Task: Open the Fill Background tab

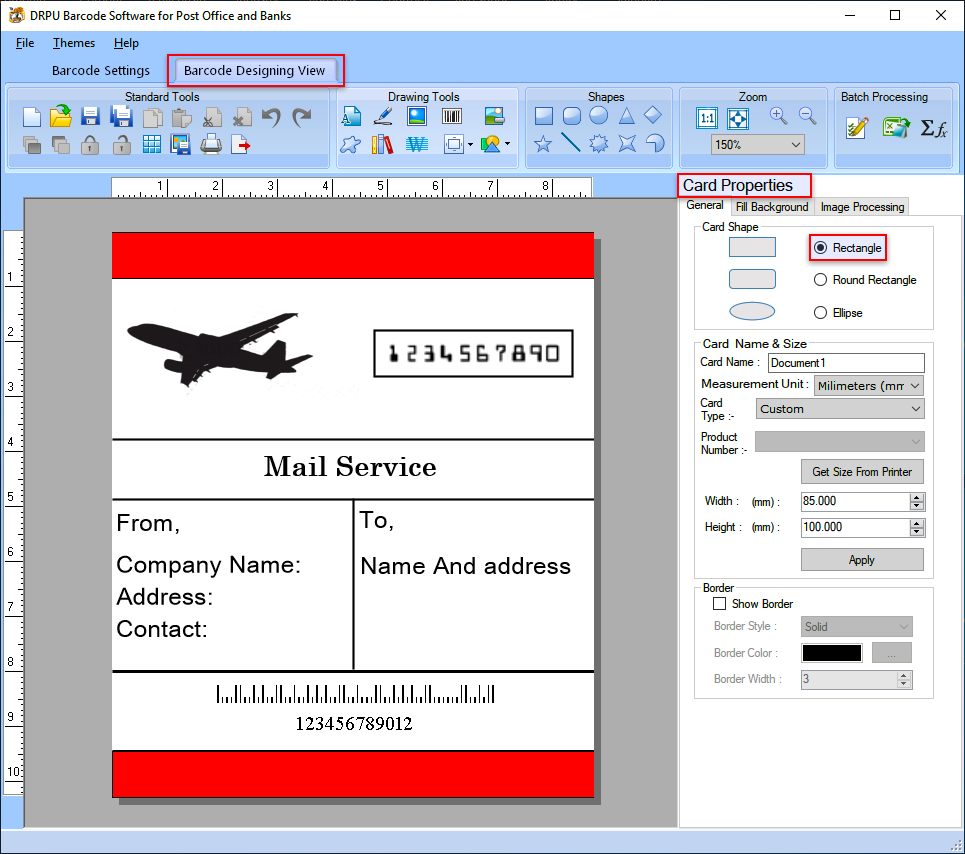Action: pyautogui.click(x=772, y=207)
